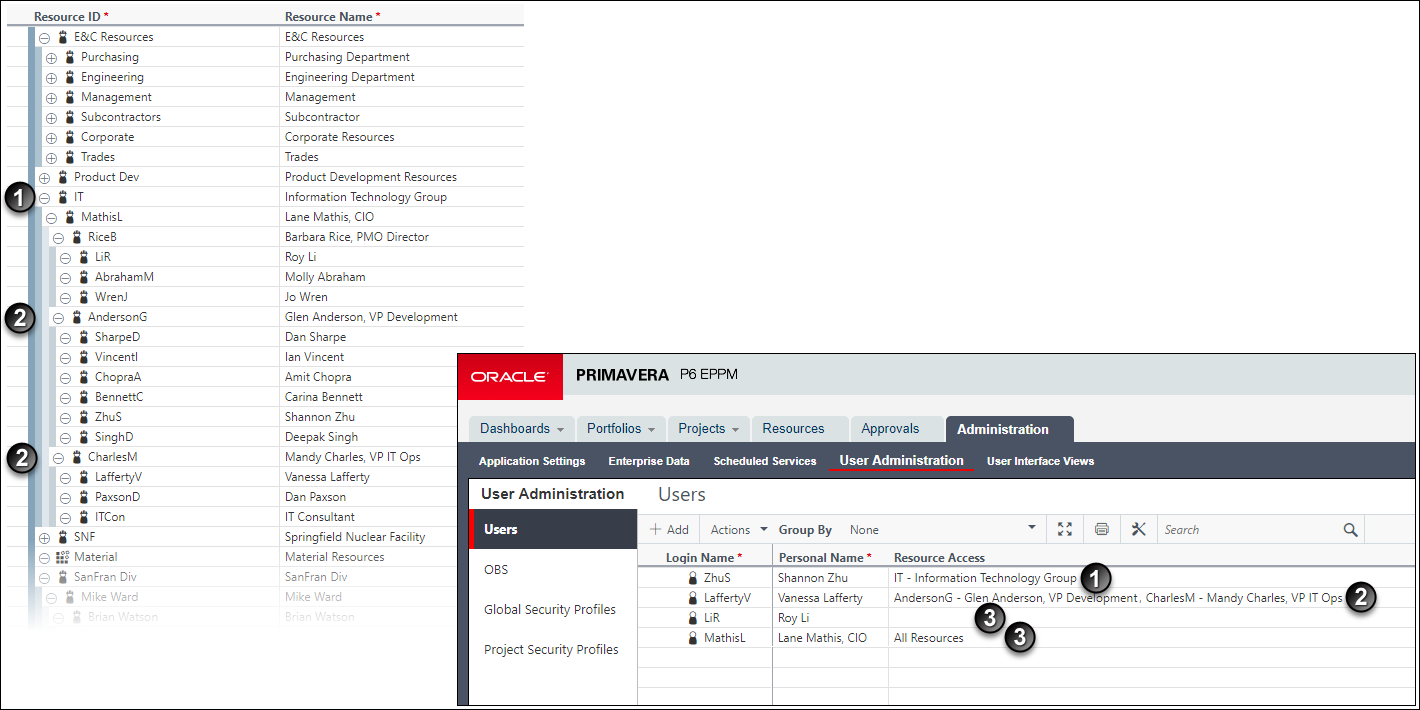Click the Oracle logo
Image resolution: width=1420 pixels, height=710 pixels.
(x=510, y=376)
